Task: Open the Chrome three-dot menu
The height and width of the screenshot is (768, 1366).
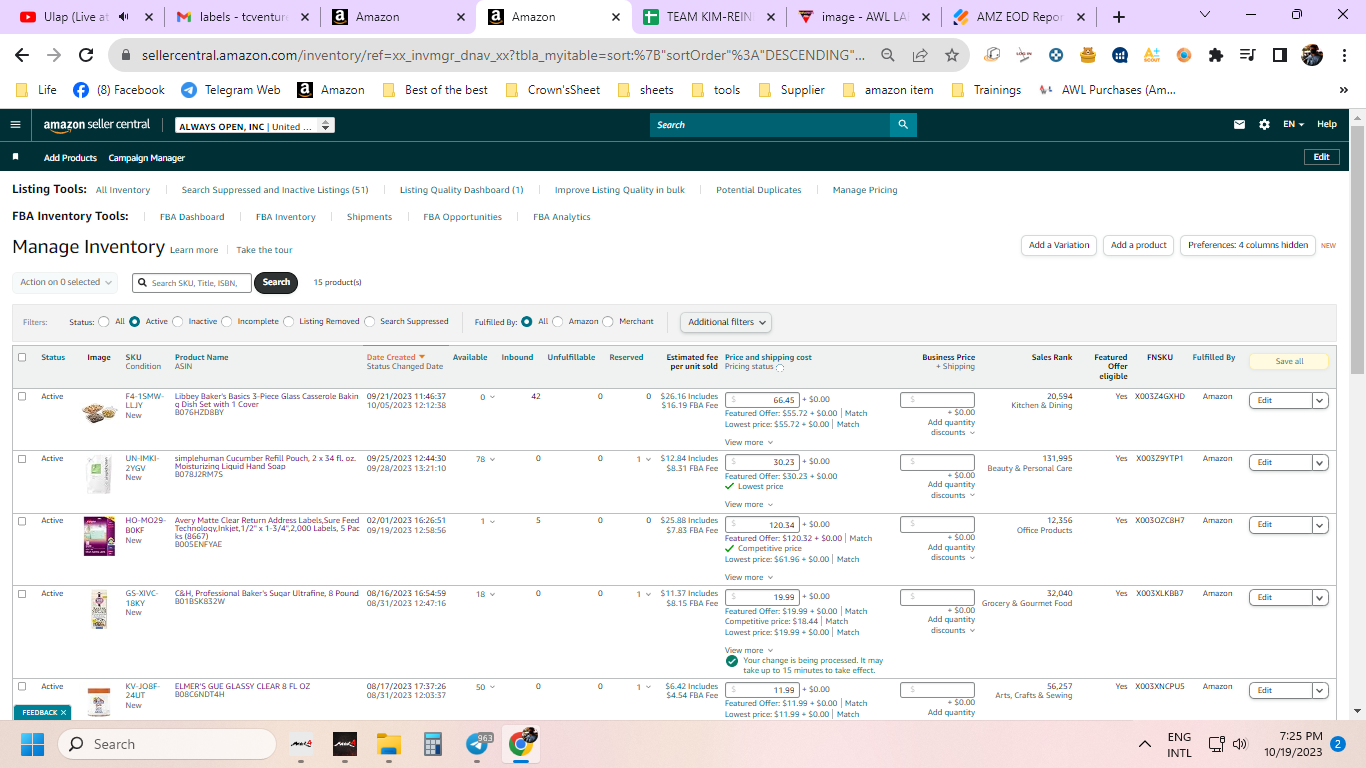Action: coord(1344,55)
